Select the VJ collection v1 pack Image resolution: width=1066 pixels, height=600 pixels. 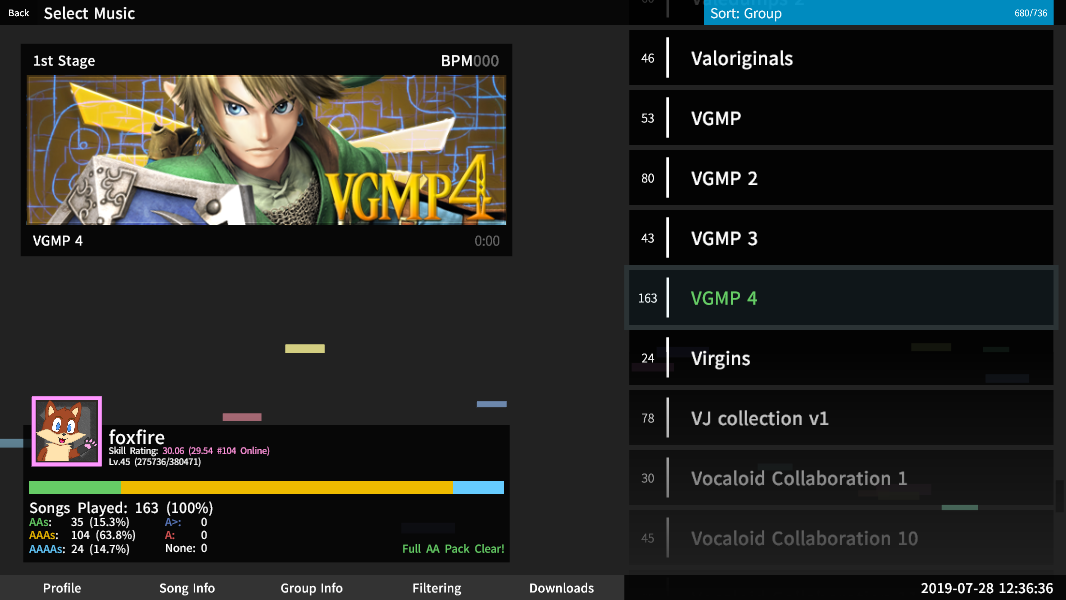[841, 418]
